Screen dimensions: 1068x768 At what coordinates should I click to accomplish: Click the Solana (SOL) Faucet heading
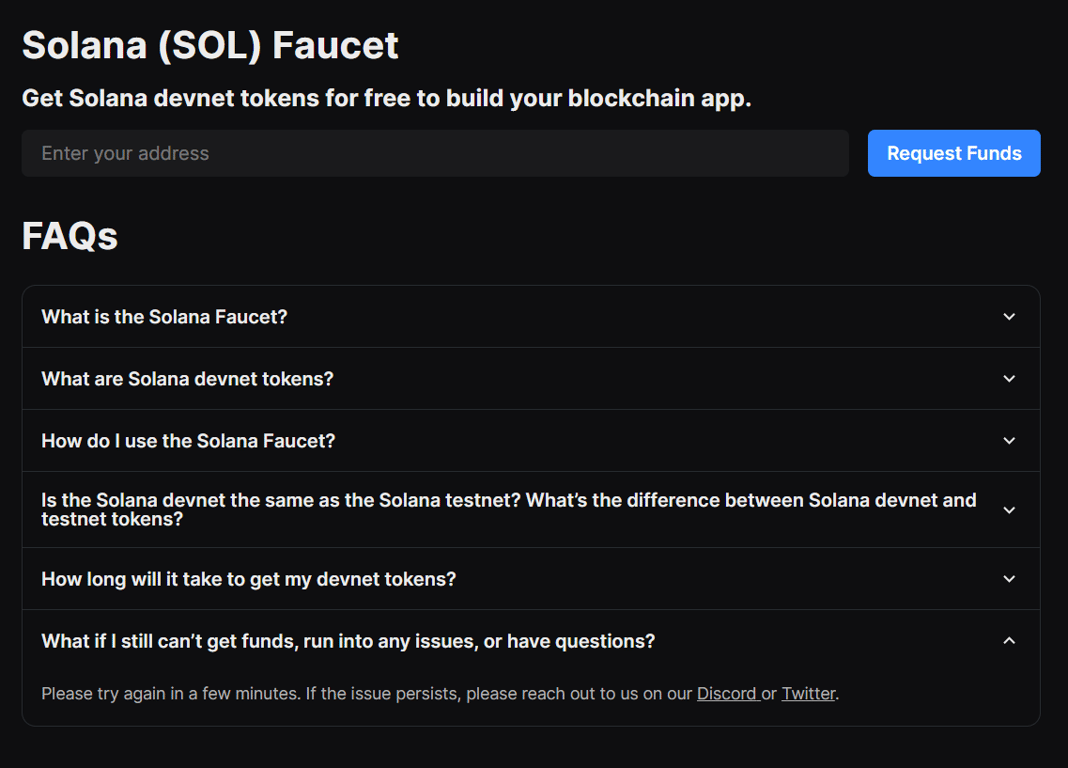209,45
